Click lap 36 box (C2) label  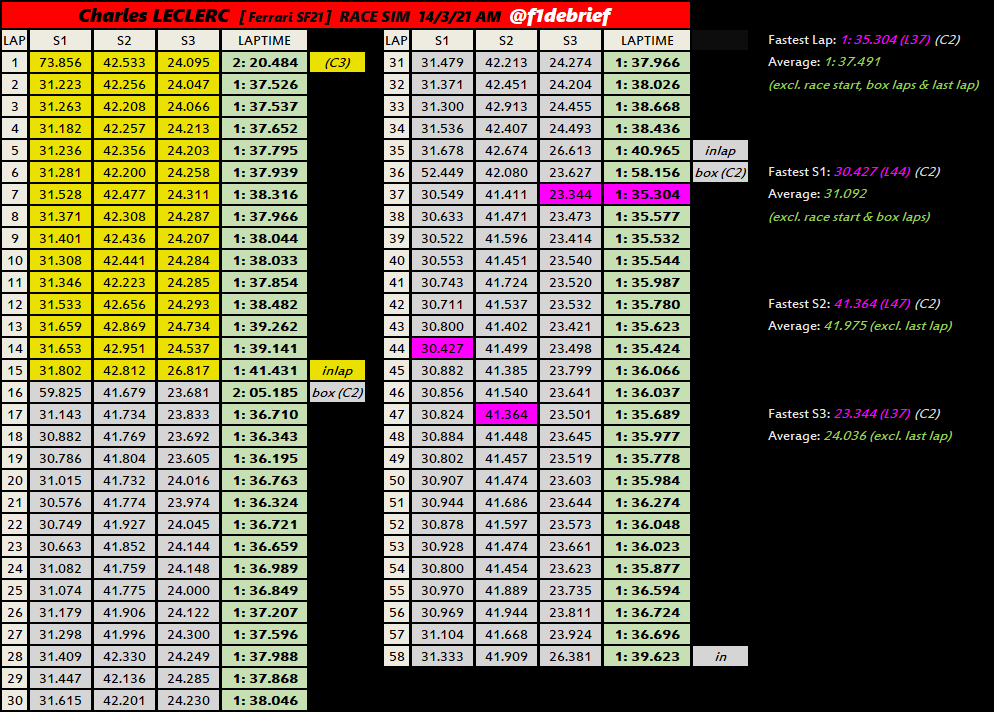click(x=720, y=172)
